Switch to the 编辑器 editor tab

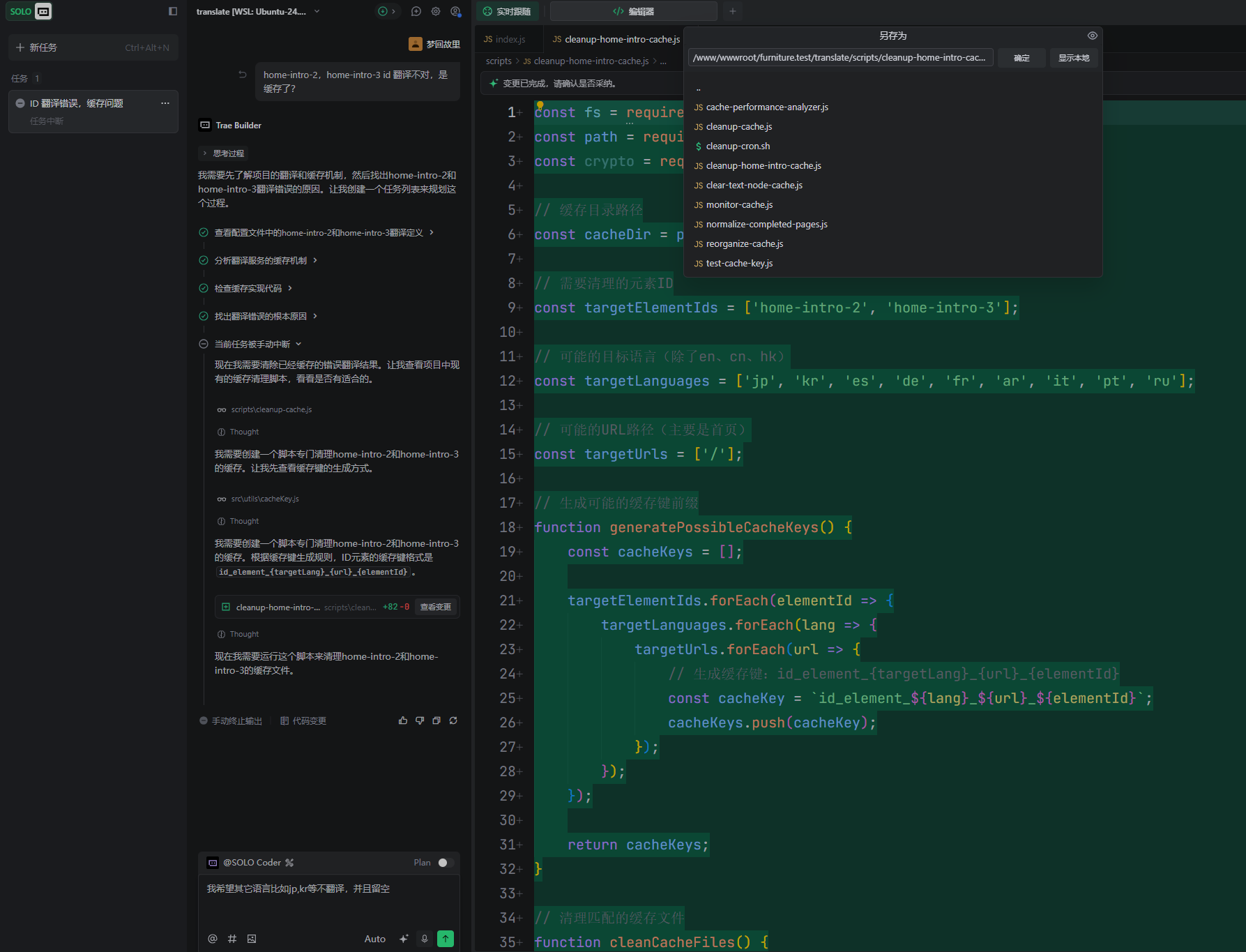633,11
